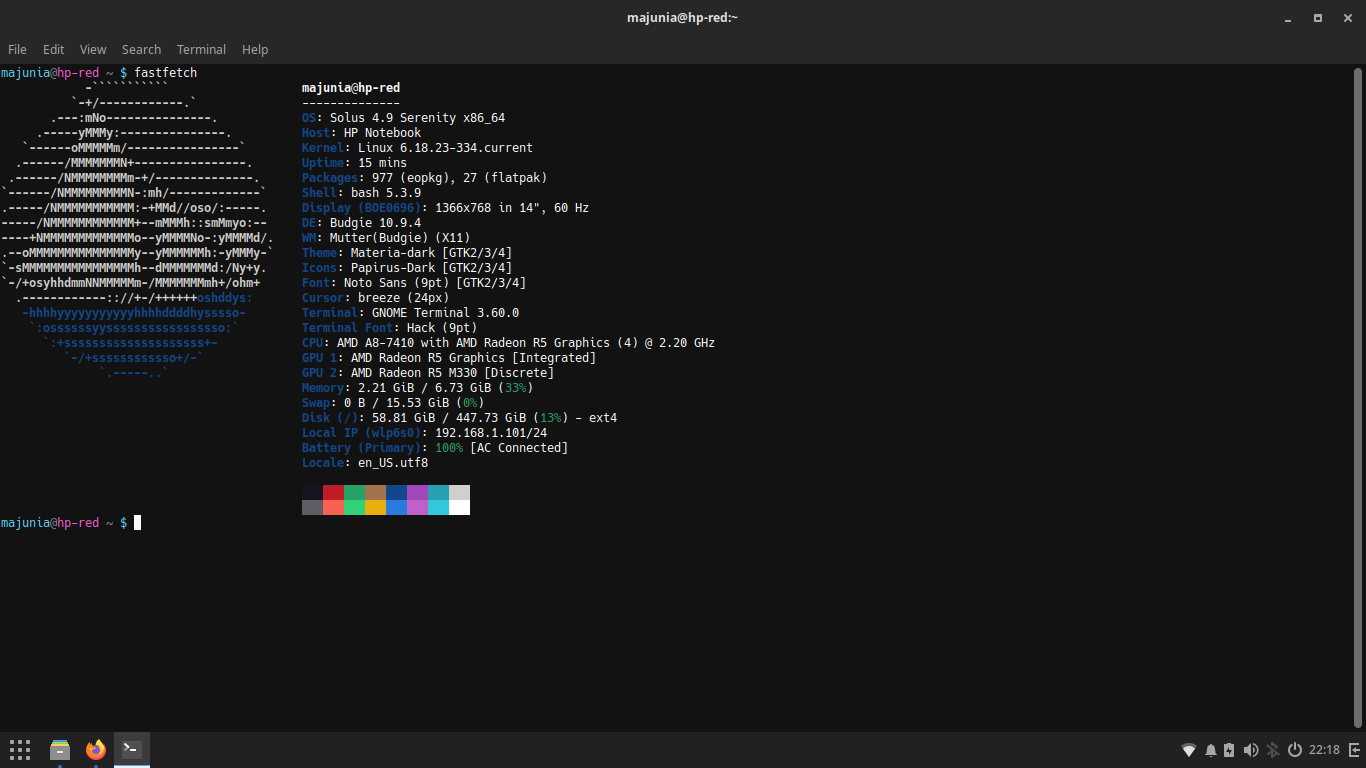Click the yellow block in the color palette

click(375, 507)
